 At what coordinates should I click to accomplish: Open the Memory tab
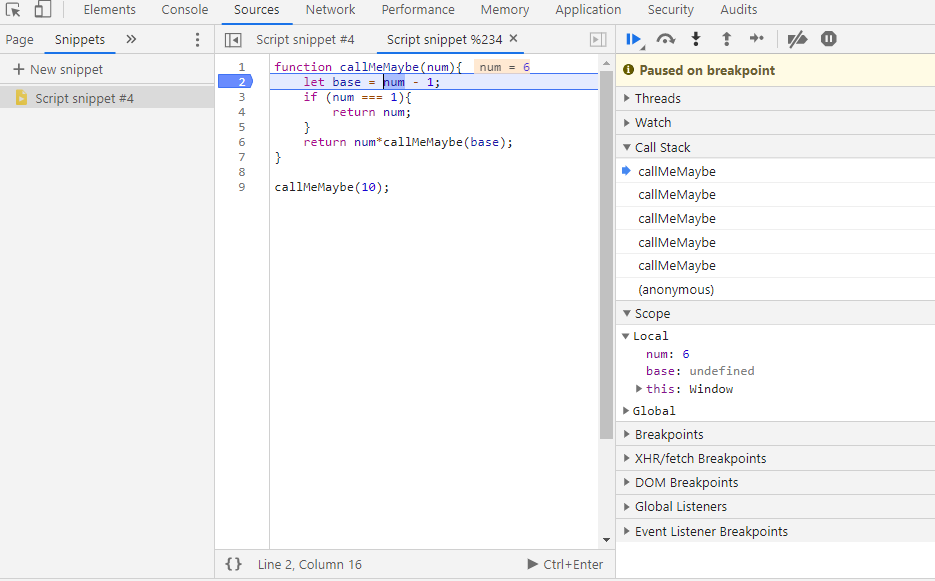point(505,10)
